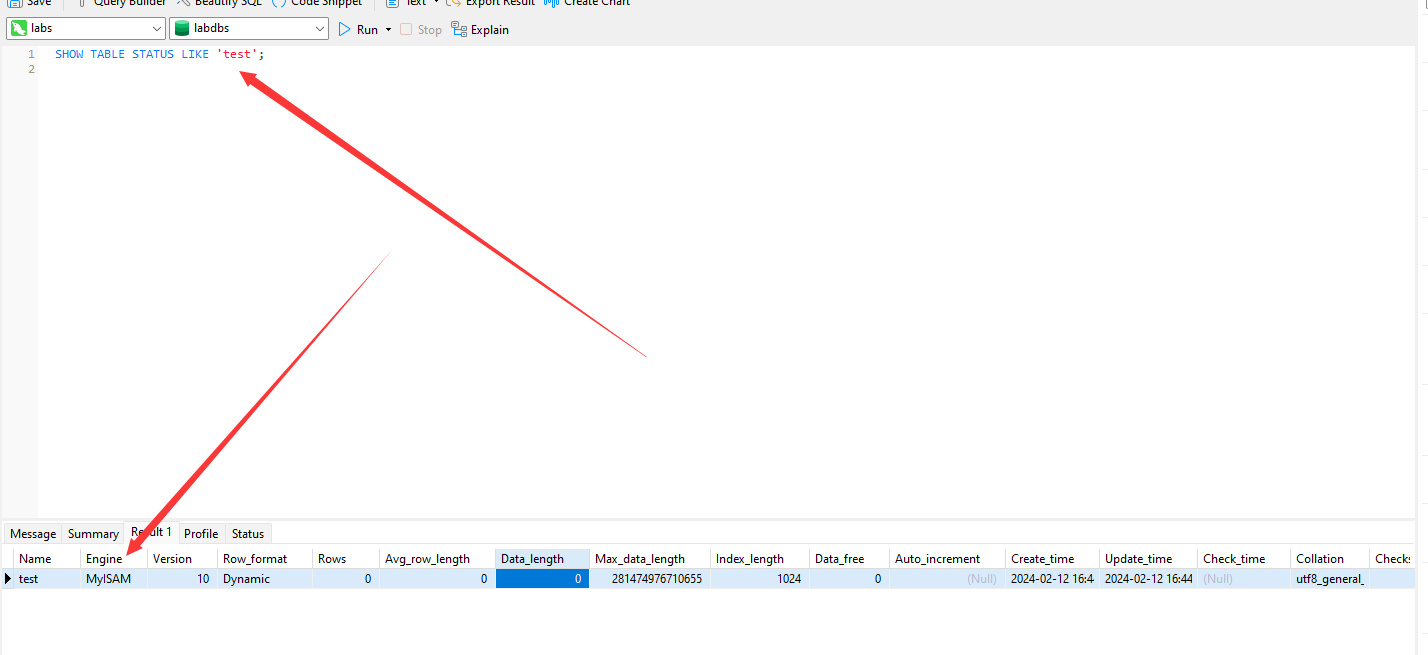Expand the labs connection dropdown
This screenshot has width=1428, height=655.
156,29
